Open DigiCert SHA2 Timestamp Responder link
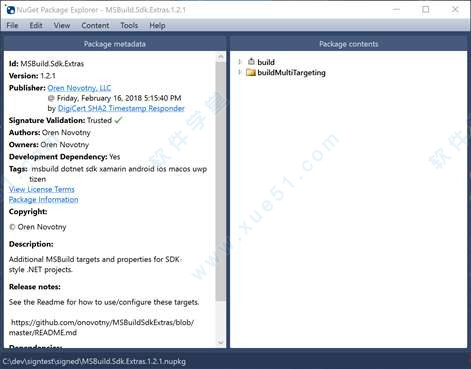Image resolution: width=471 pixels, height=369 pixels. [121, 108]
